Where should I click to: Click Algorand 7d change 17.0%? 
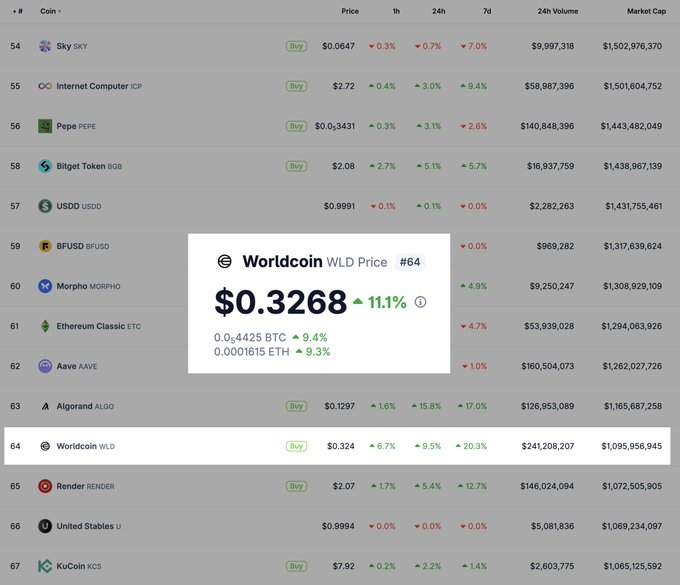tap(472, 406)
